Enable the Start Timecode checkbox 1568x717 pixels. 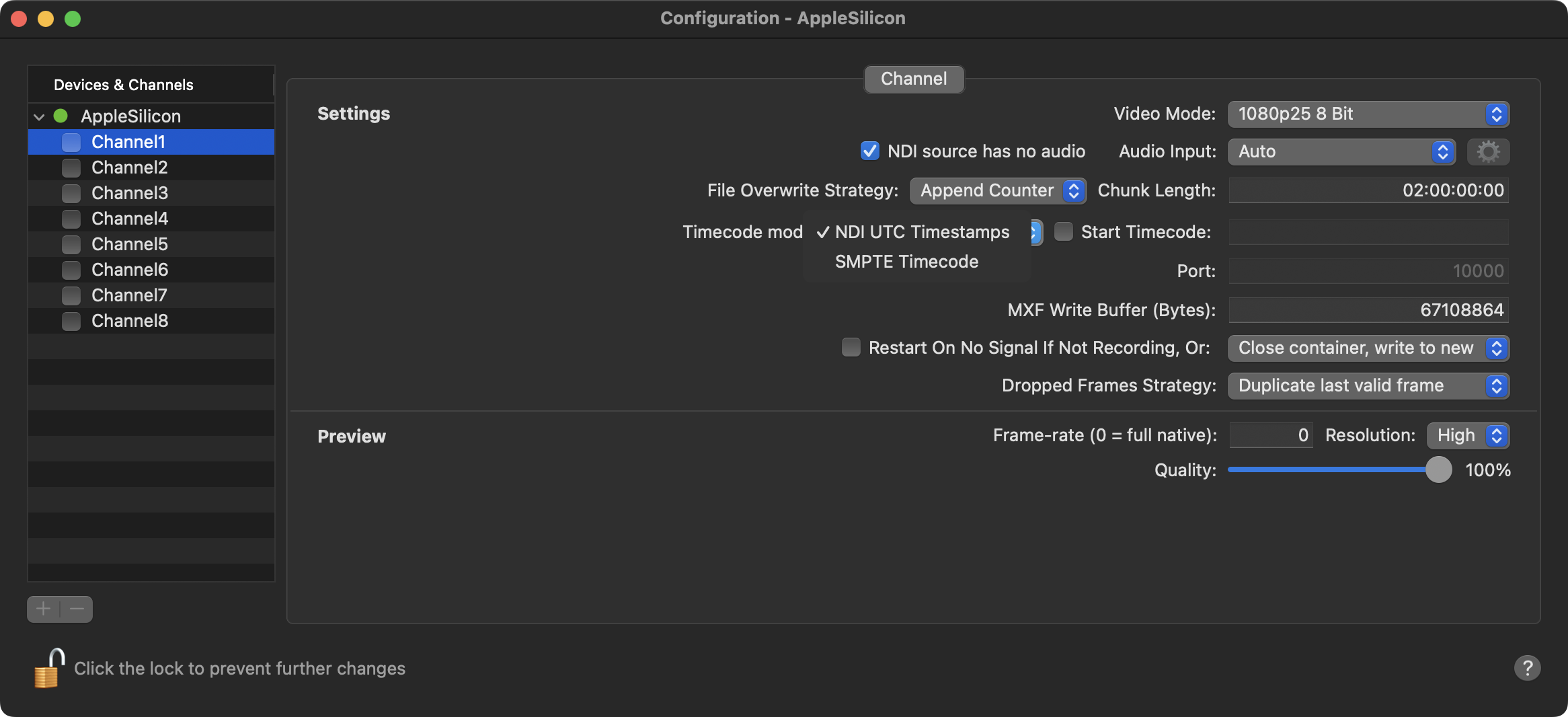click(1064, 231)
